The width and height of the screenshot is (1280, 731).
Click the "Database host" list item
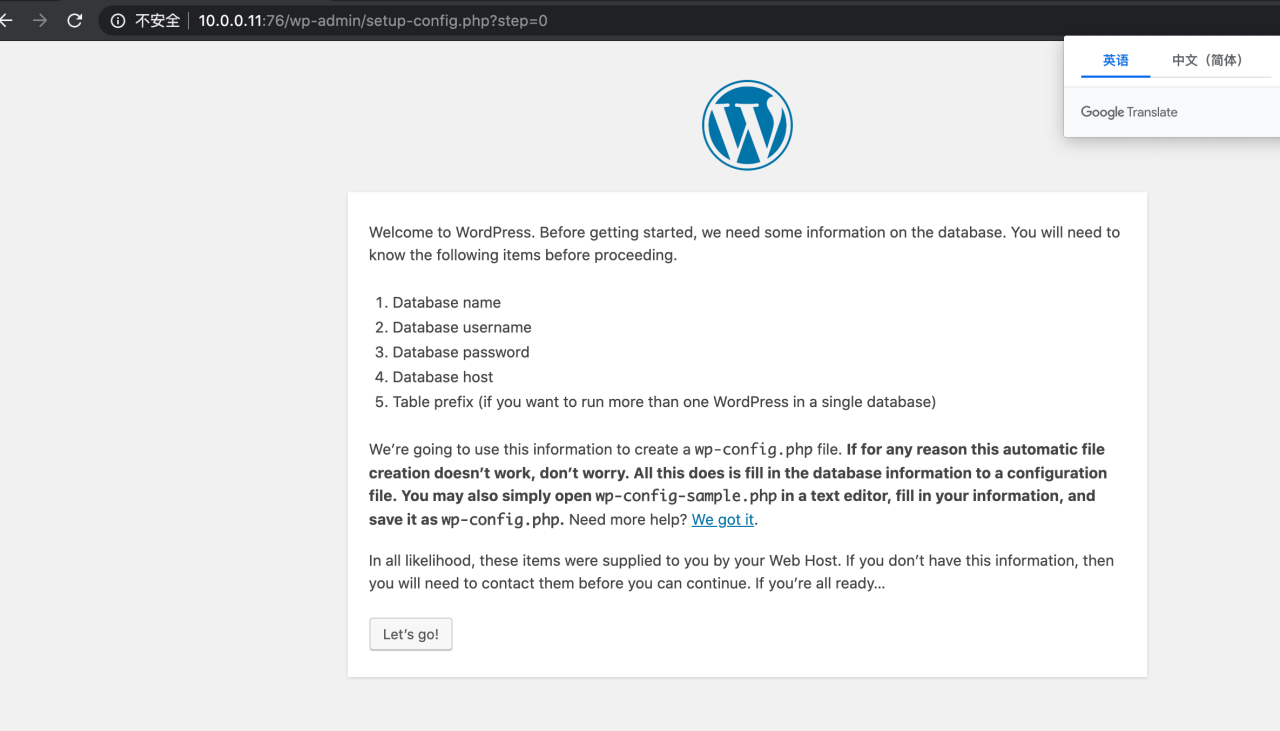pos(443,377)
